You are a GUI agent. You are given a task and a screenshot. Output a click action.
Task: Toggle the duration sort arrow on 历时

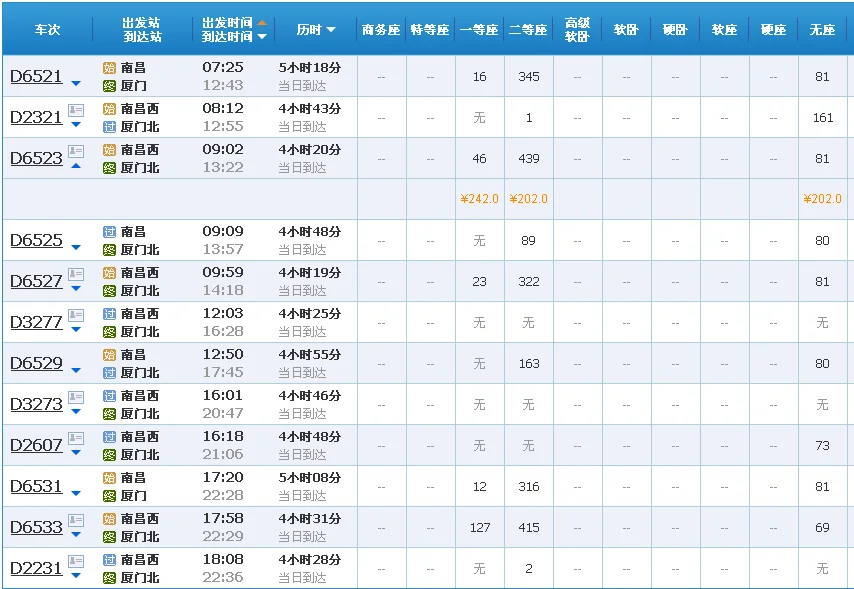click(x=333, y=29)
